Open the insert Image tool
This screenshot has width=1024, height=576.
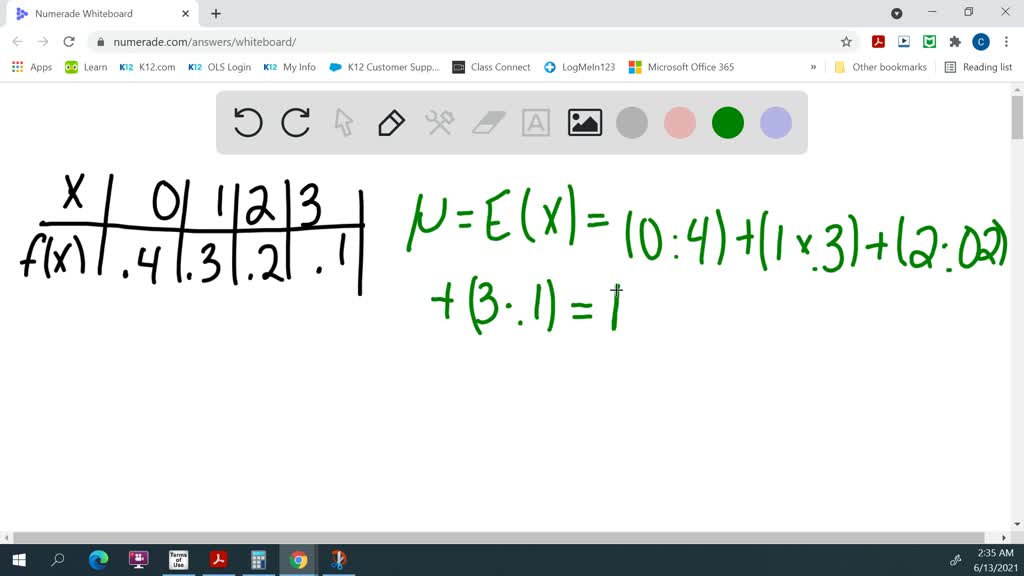click(584, 122)
